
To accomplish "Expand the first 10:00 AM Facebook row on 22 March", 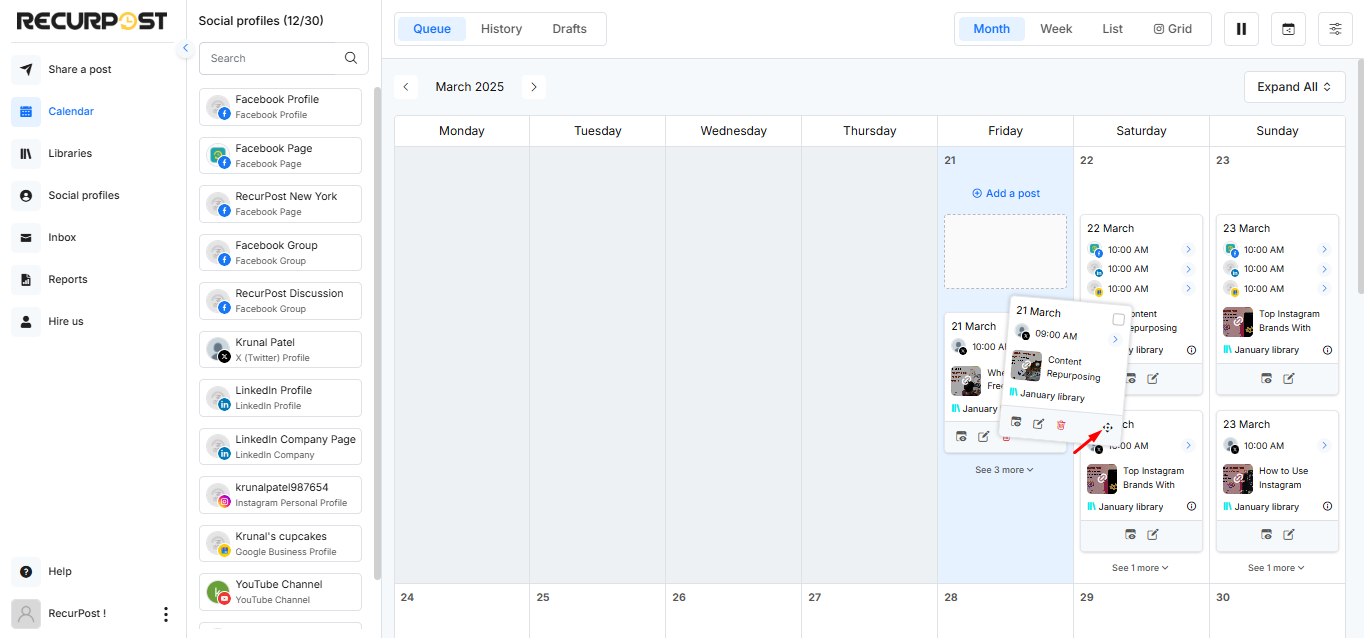I will [x=1188, y=250].
